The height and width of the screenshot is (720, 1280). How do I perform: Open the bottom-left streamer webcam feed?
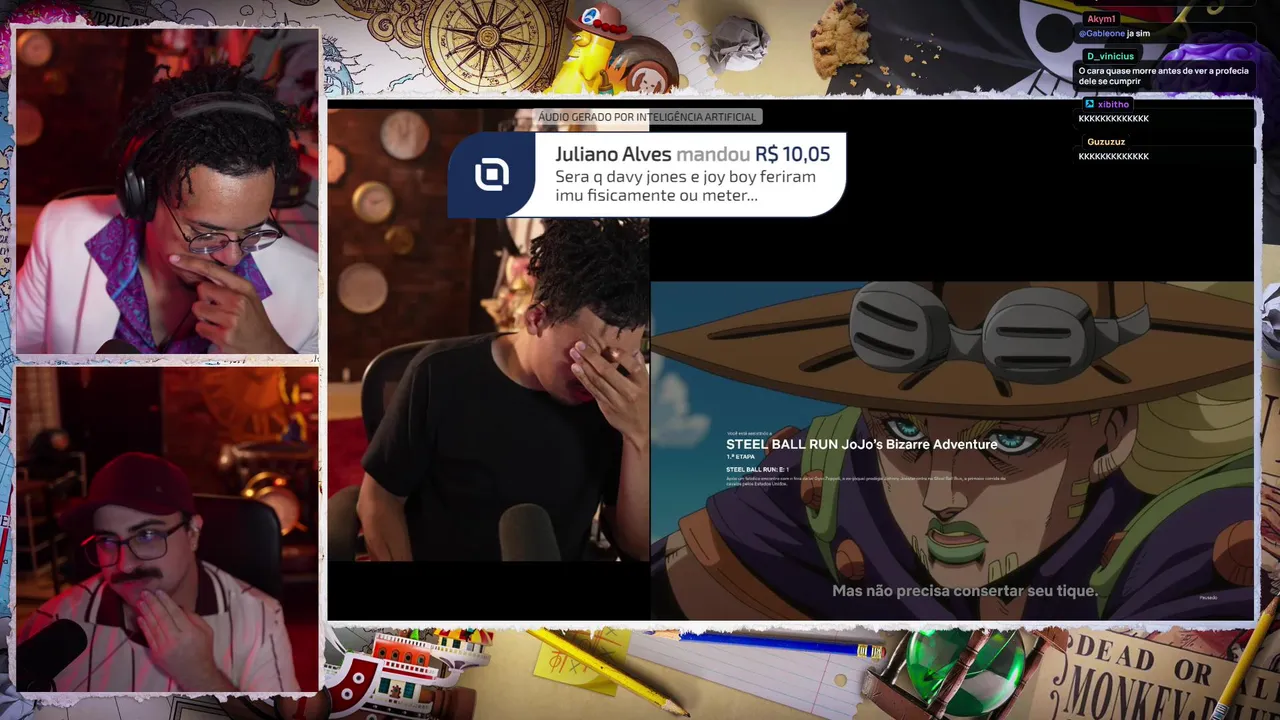[167, 529]
